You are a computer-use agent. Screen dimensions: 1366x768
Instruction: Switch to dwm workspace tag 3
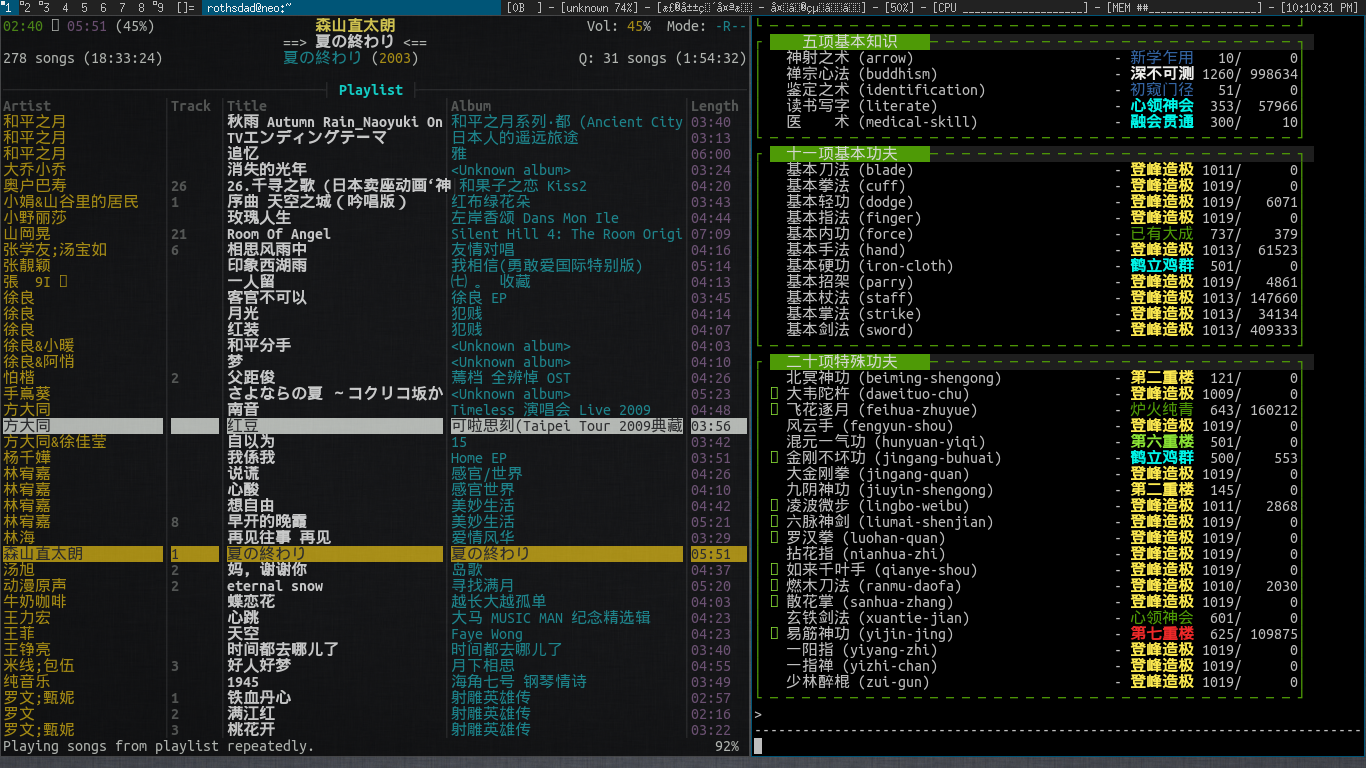tap(47, 8)
